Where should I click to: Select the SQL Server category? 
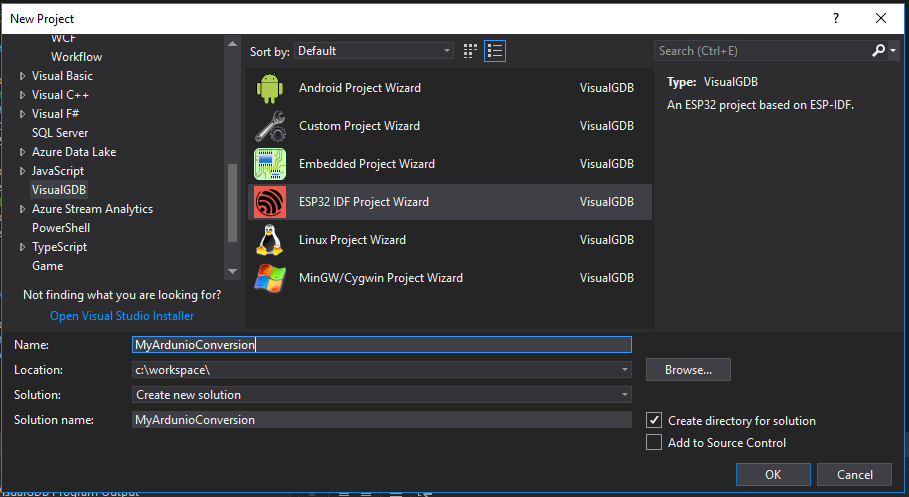pyautogui.click(x=60, y=133)
